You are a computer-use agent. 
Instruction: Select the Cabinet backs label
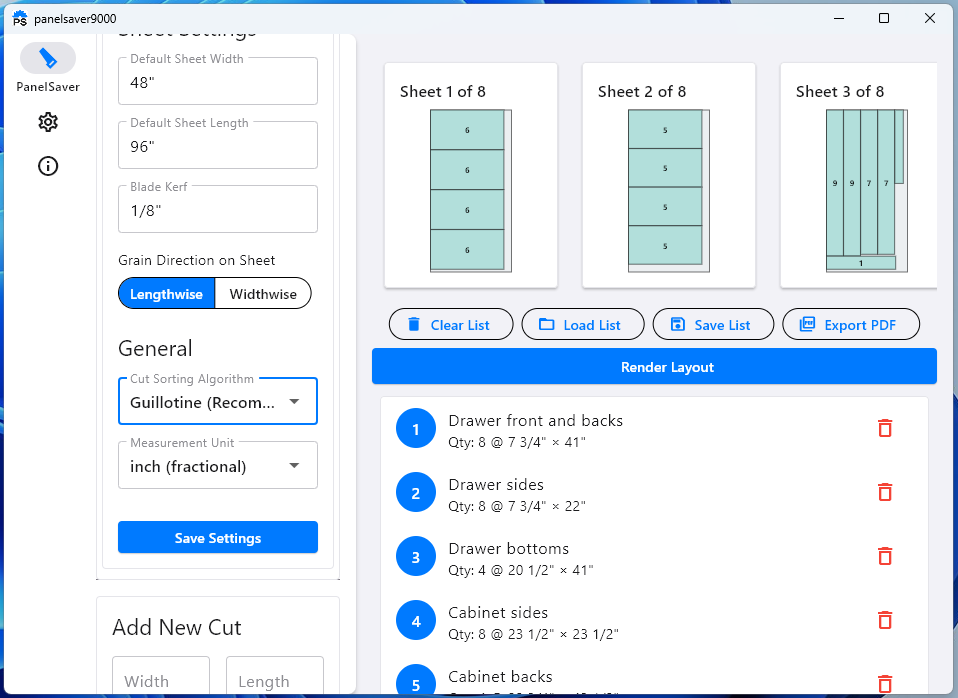pyautogui.click(x=500, y=677)
